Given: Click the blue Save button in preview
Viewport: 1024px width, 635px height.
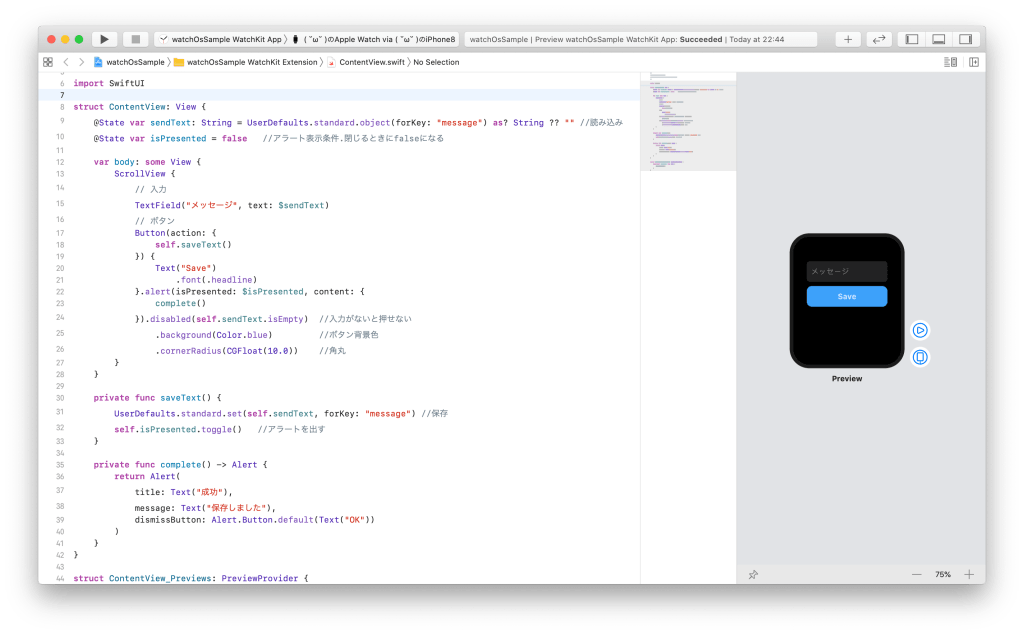Looking at the screenshot, I should [846, 296].
